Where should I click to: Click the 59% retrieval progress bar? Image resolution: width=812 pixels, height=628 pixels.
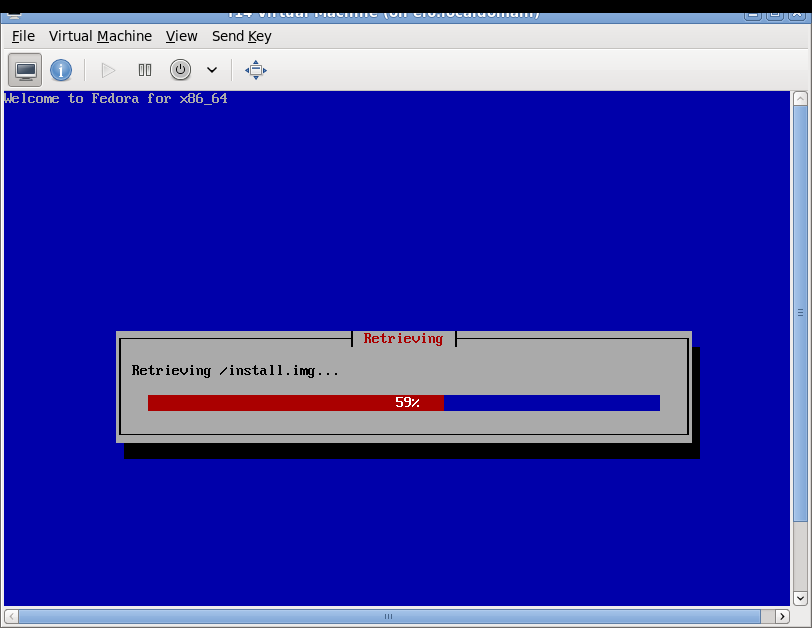click(x=404, y=403)
